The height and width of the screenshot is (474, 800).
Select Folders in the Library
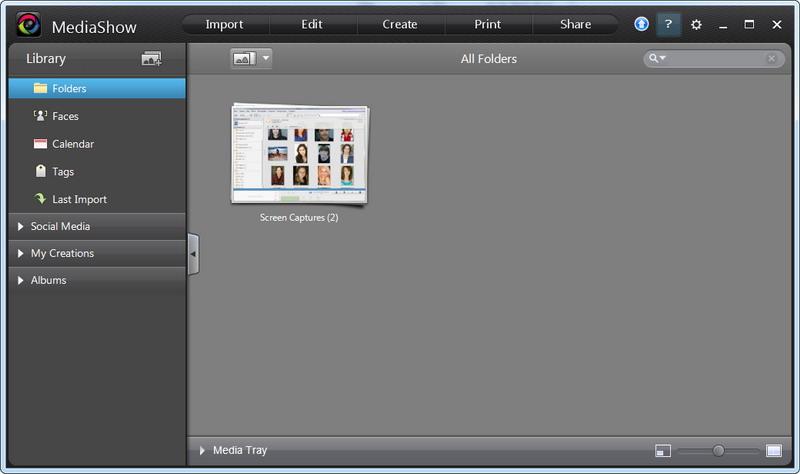pos(97,88)
